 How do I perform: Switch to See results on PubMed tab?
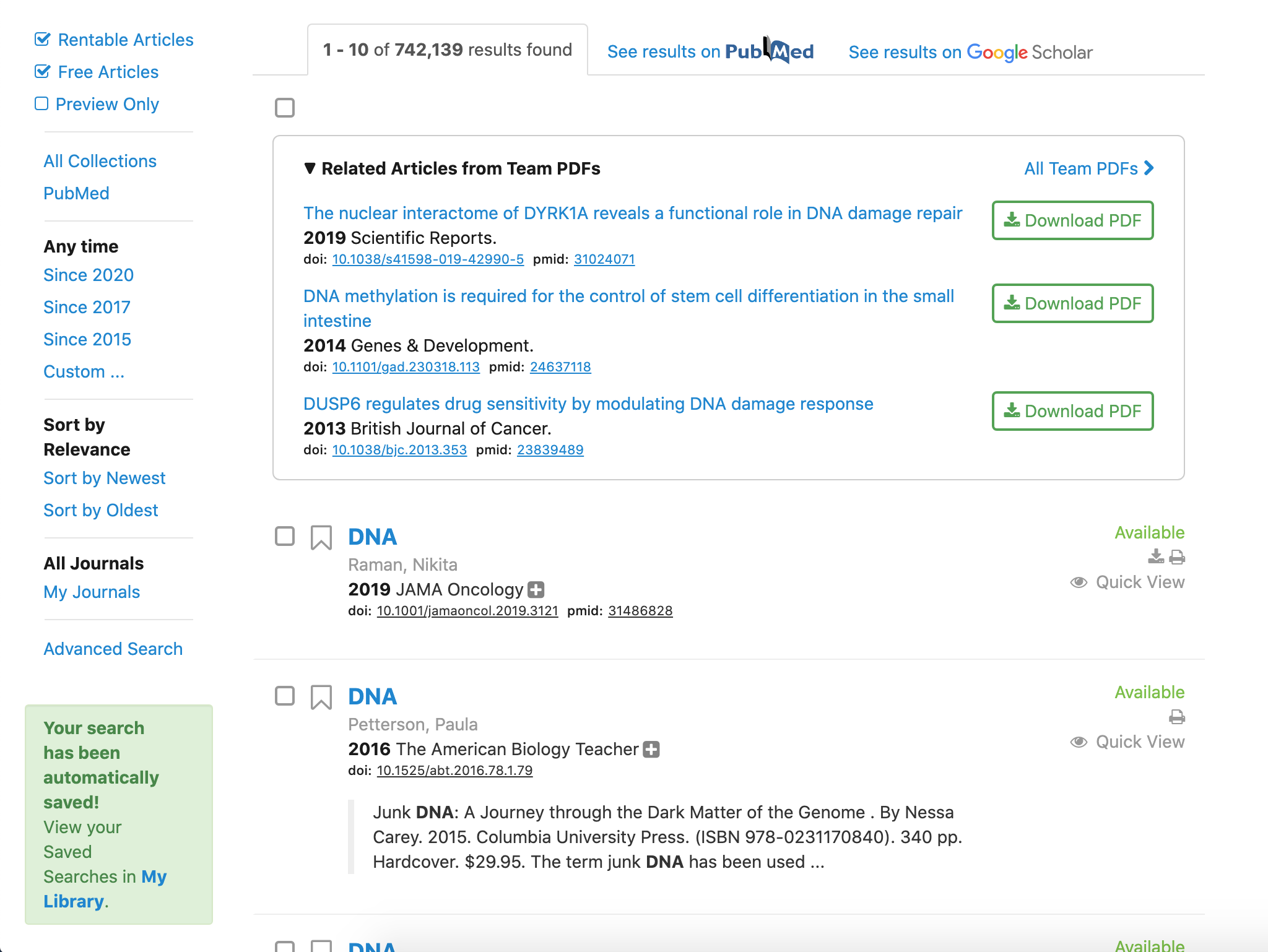pos(710,51)
